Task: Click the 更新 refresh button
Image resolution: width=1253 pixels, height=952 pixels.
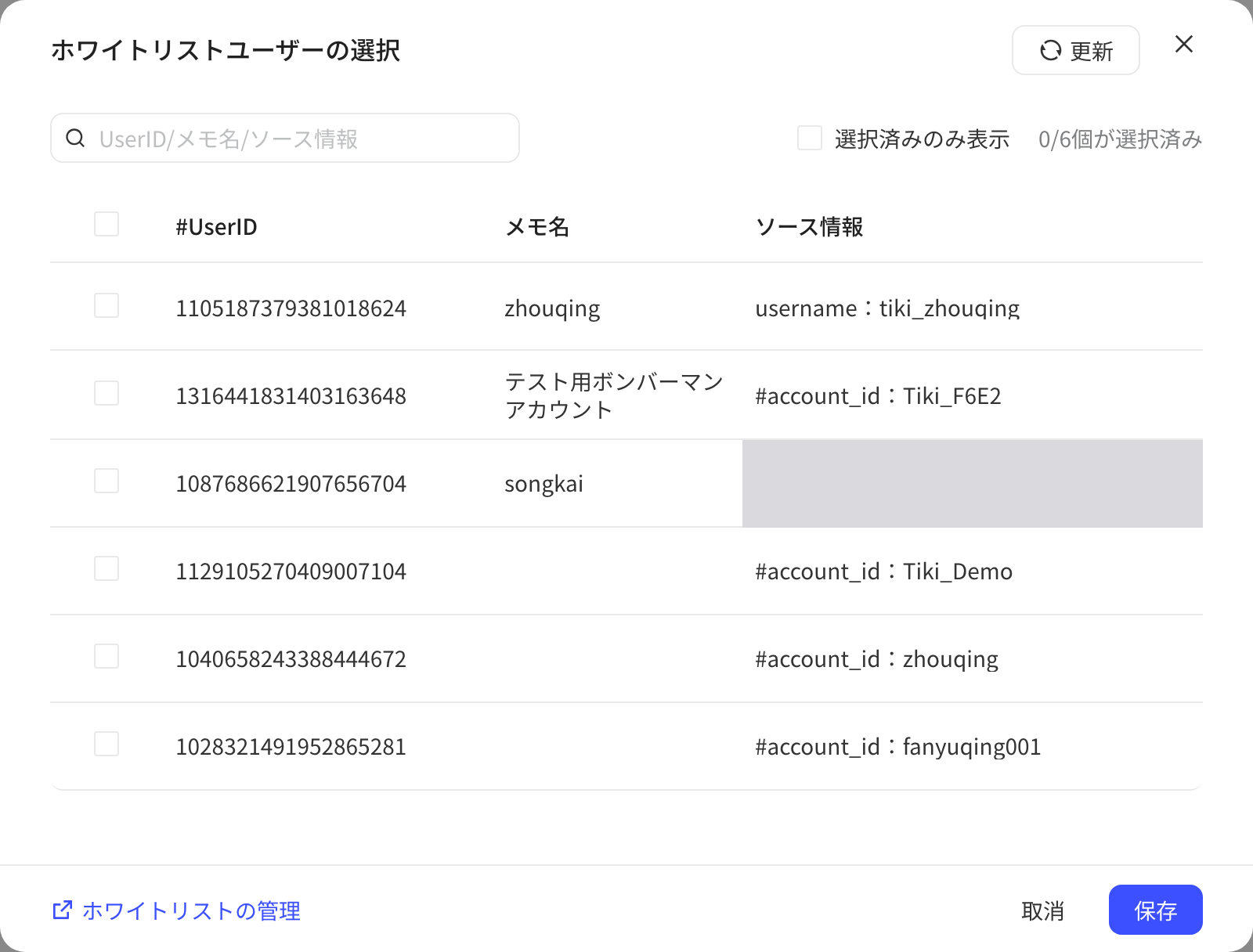Action: point(1075,51)
